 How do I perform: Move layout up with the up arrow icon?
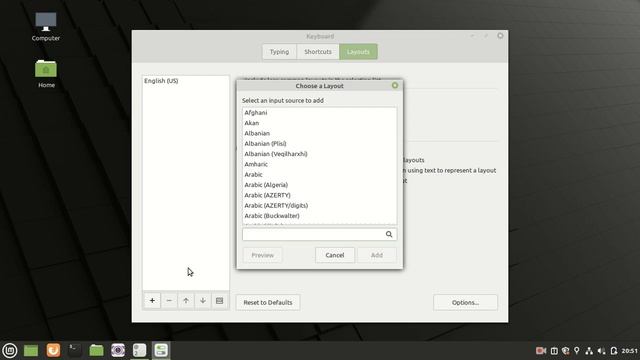(186, 301)
